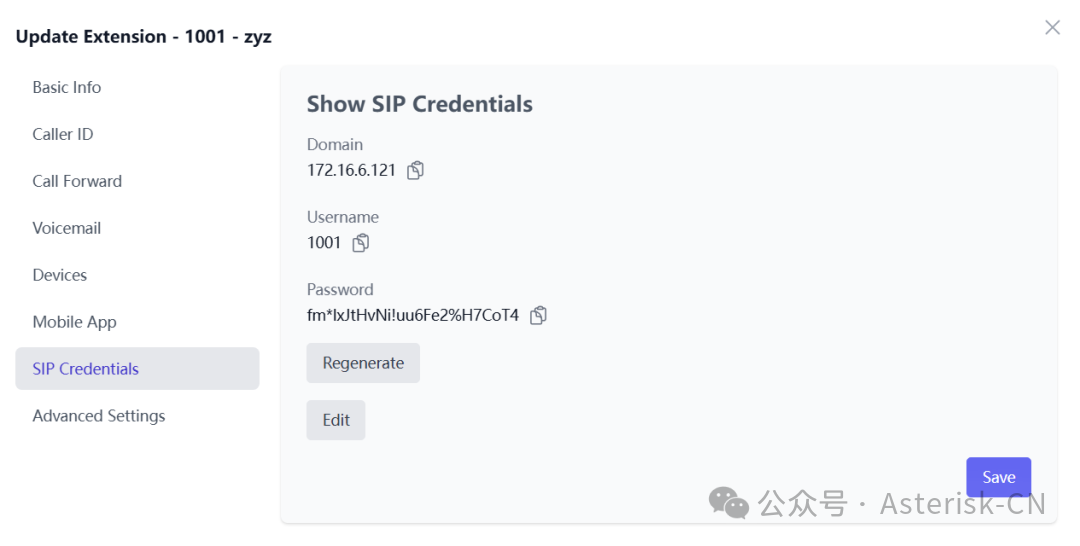This screenshot has width=1080, height=546.
Task: Click the domain address 172.16.6.121
Action: [352, 170]
